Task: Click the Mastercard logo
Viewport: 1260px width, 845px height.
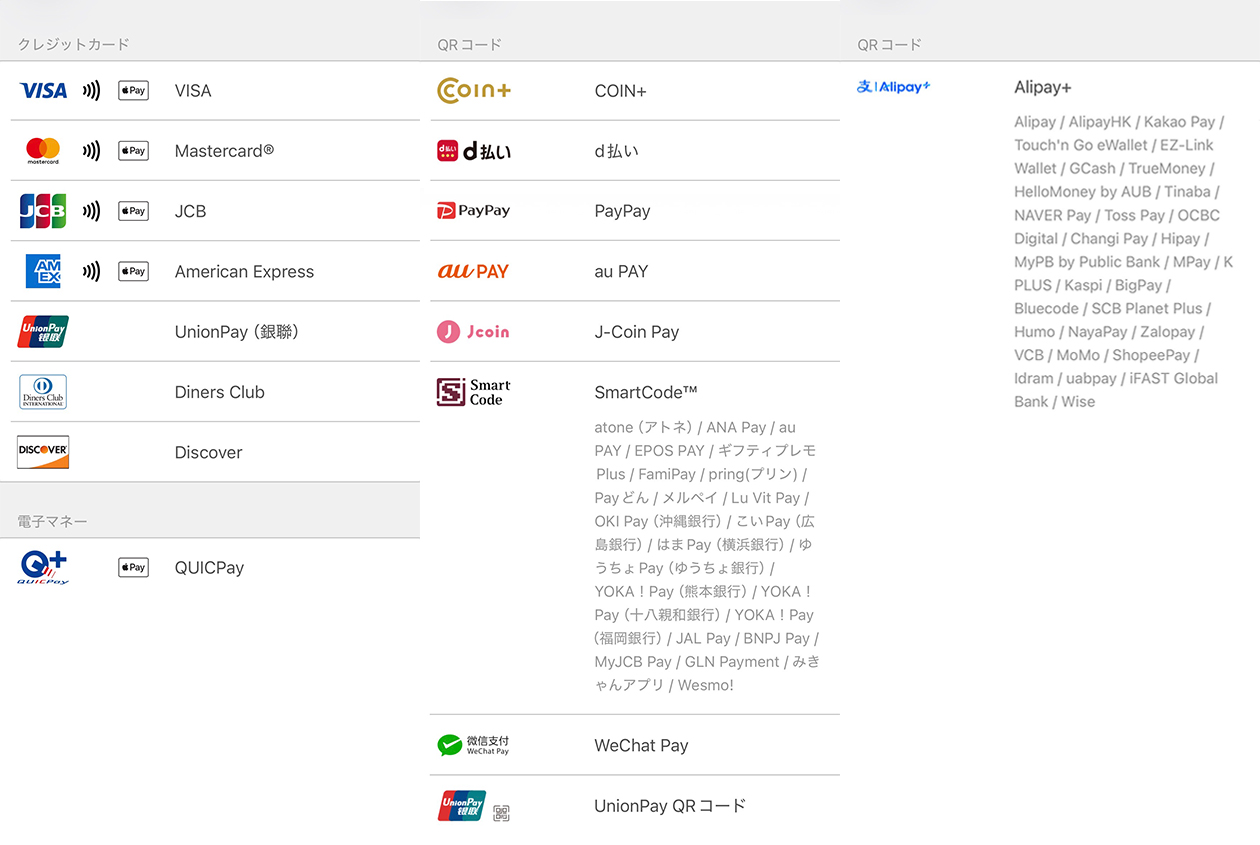Action: pos(43,151)
